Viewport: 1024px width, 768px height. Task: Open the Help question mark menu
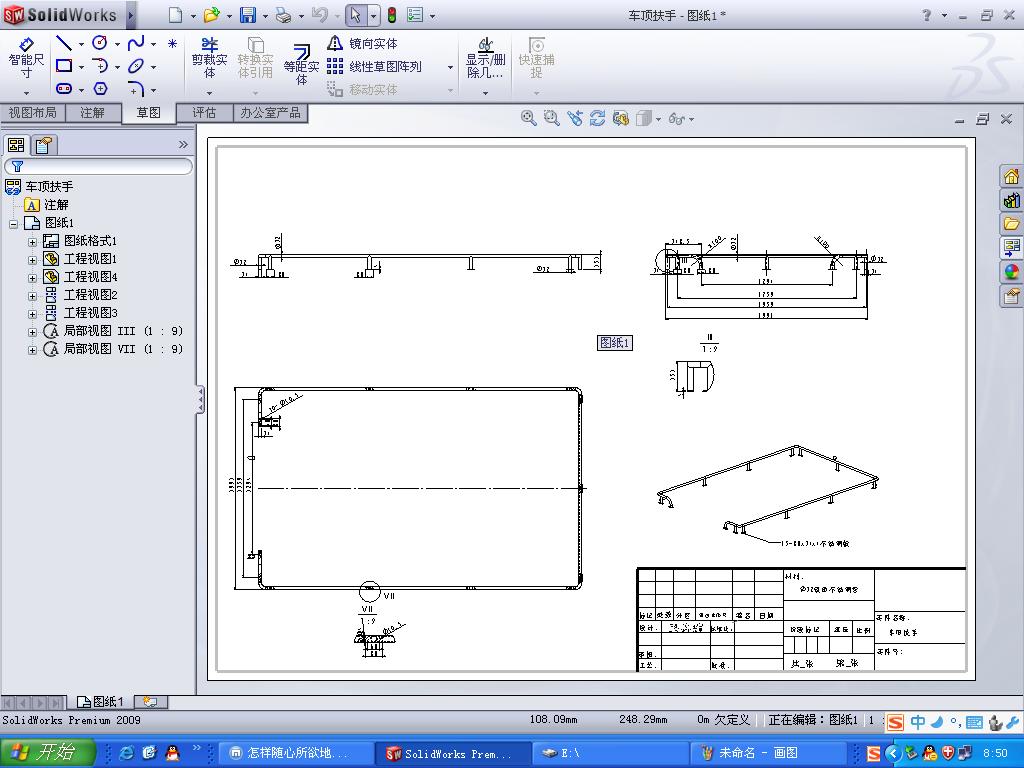tap(927, 15)
